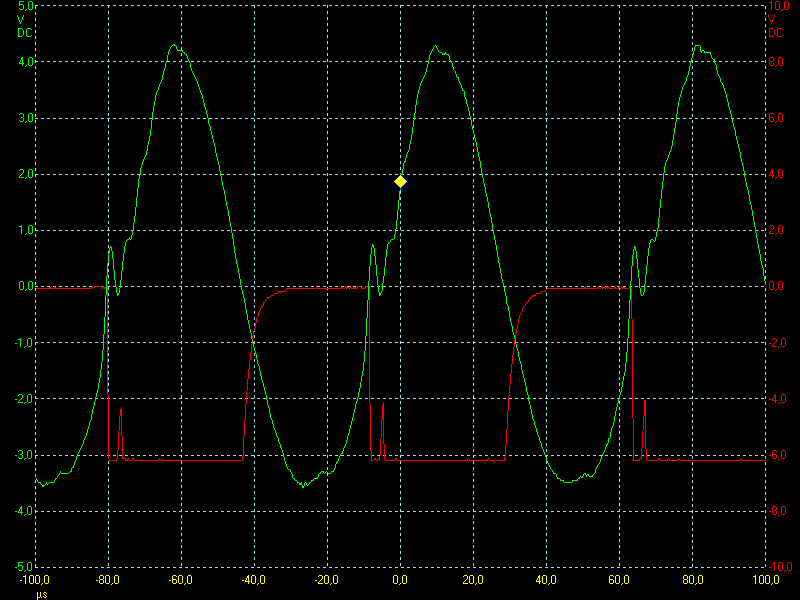Click the 100,0 time axis label
The width and height of the screenshot is (800, 600).
[x=766, y=580]
